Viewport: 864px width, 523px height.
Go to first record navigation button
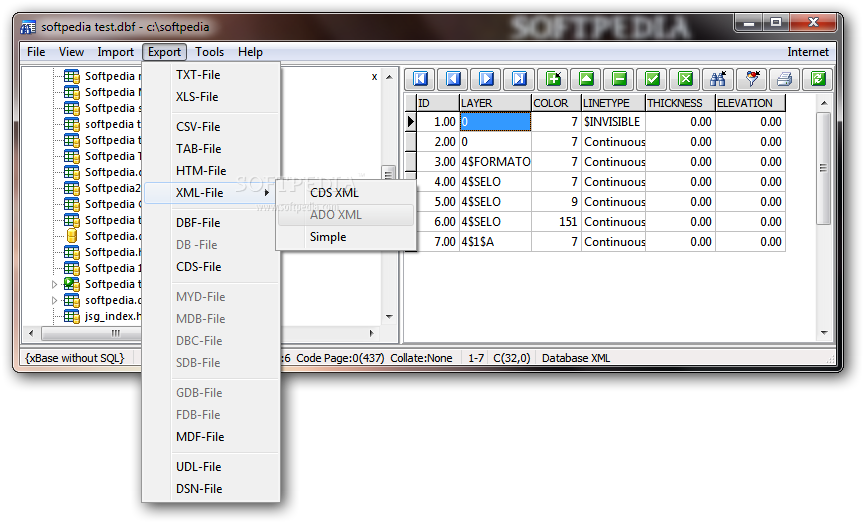(x=420, y=79)
